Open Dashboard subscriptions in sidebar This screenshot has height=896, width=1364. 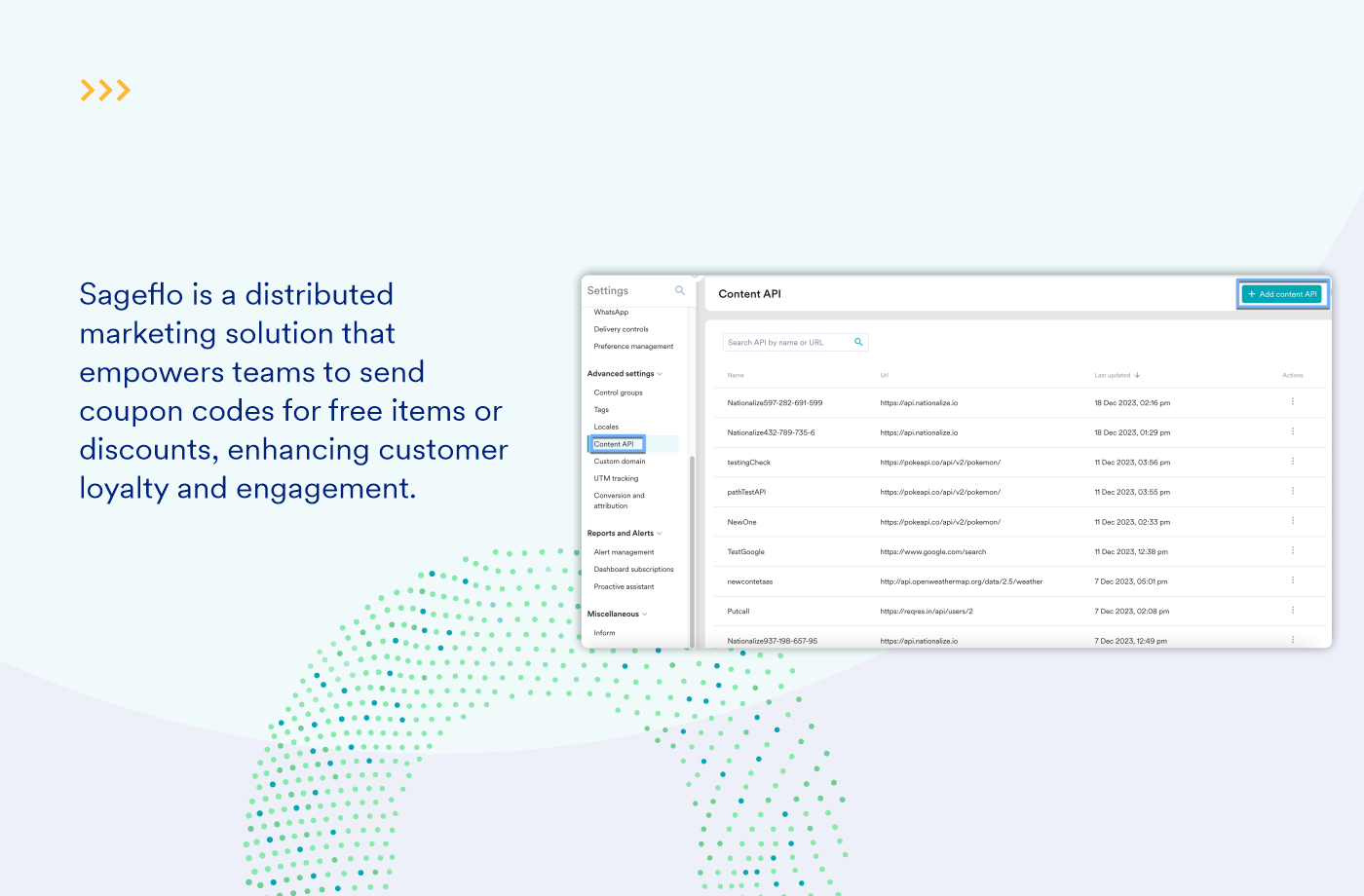(633, 570)
